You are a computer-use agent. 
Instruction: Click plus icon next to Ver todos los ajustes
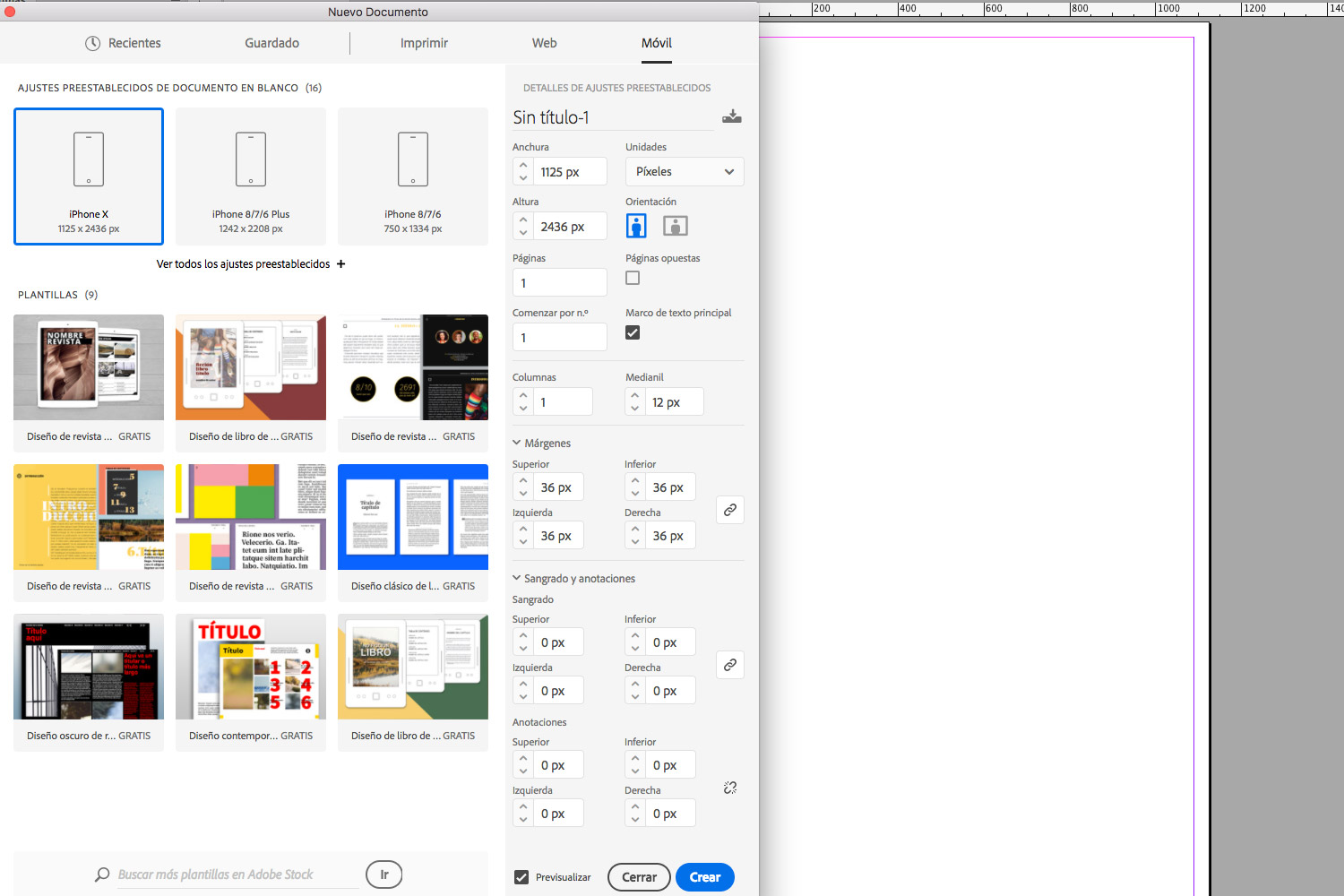(x=340, y=264)
